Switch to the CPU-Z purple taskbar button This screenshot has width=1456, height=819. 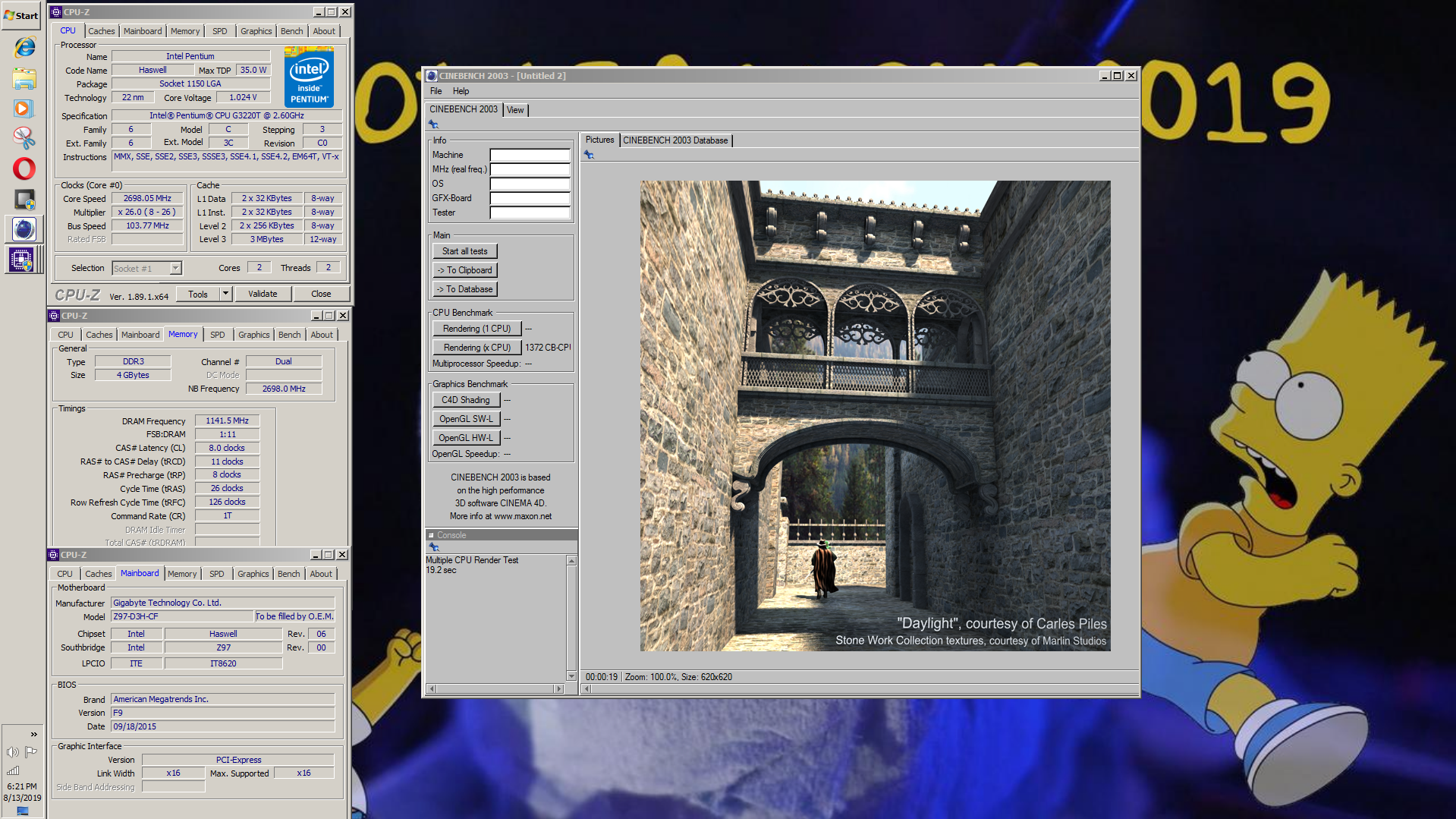tap(21, 260)
